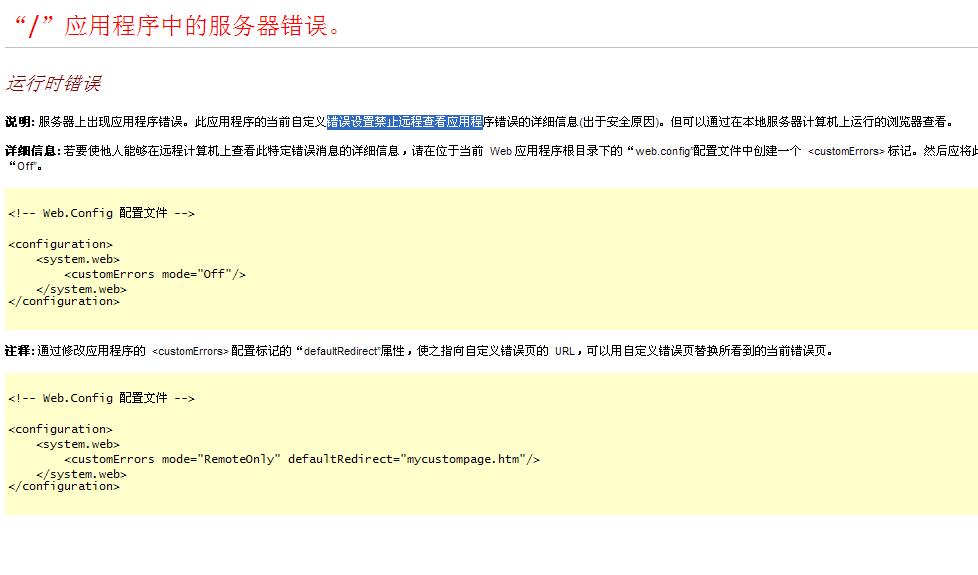Click "defaultRedirect" in the notes paragraph
Viewport: 978px width, 575px height.
coord(341,351)
